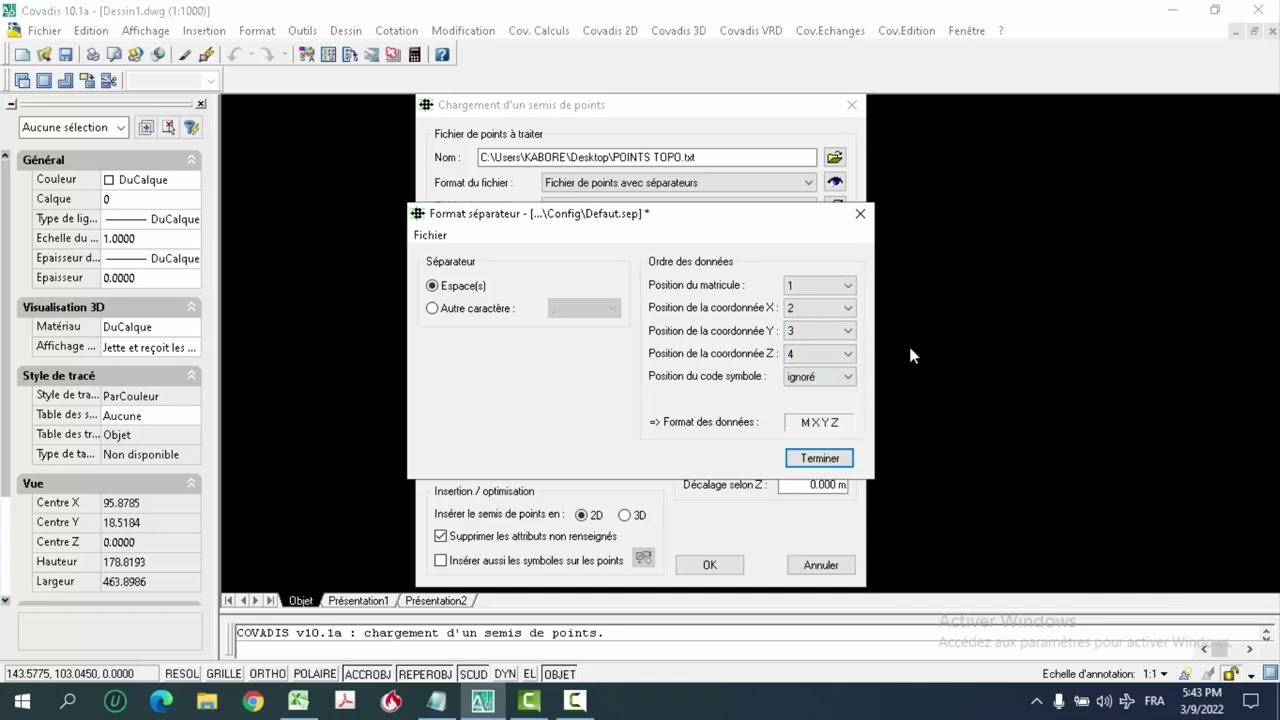This screenshot has height=720, width=1280.
Task: Open Microsoft Edge from taskbar
Action: click(x=161, y=702)
